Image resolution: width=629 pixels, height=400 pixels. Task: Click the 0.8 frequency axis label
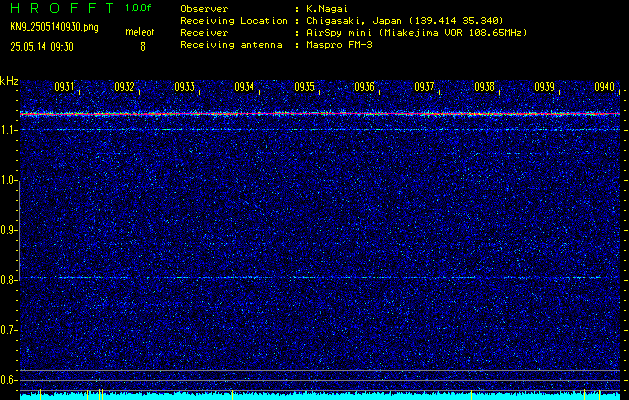pos(7,280)
